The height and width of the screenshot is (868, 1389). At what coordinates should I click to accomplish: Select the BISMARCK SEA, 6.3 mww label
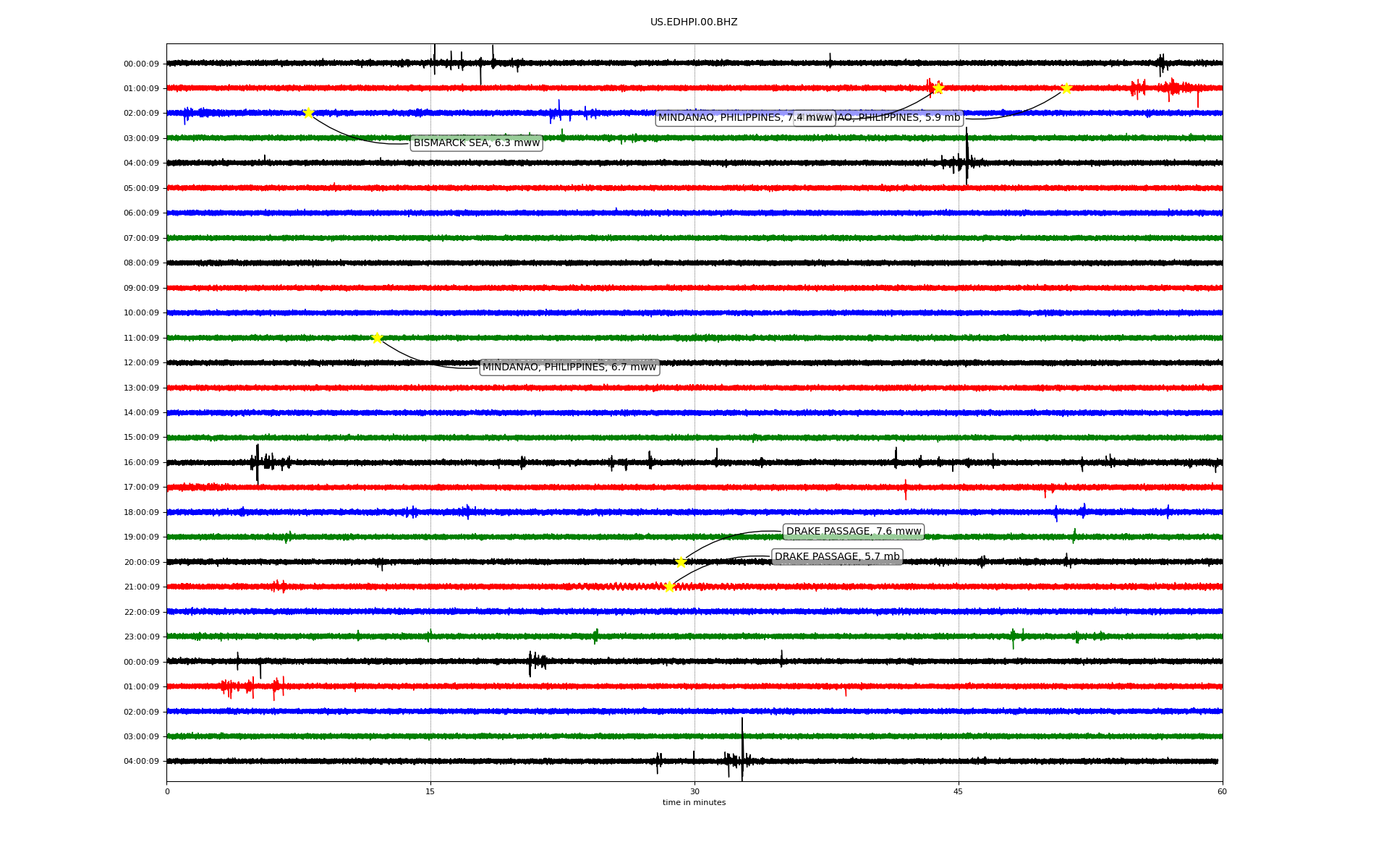(x=476, y=143)
